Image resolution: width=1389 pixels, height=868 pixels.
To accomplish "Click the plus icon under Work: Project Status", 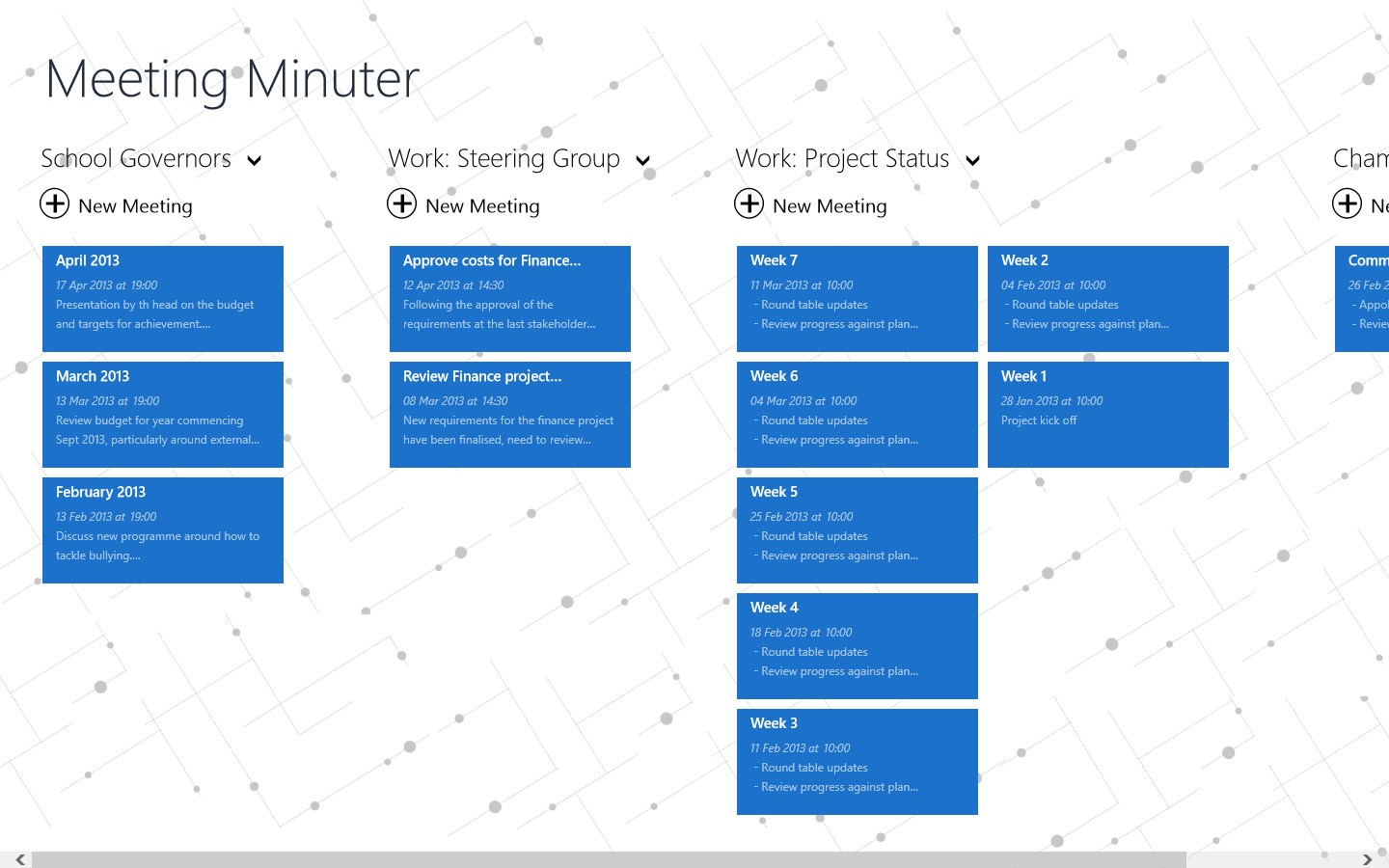I will click(x=749, y=203).
